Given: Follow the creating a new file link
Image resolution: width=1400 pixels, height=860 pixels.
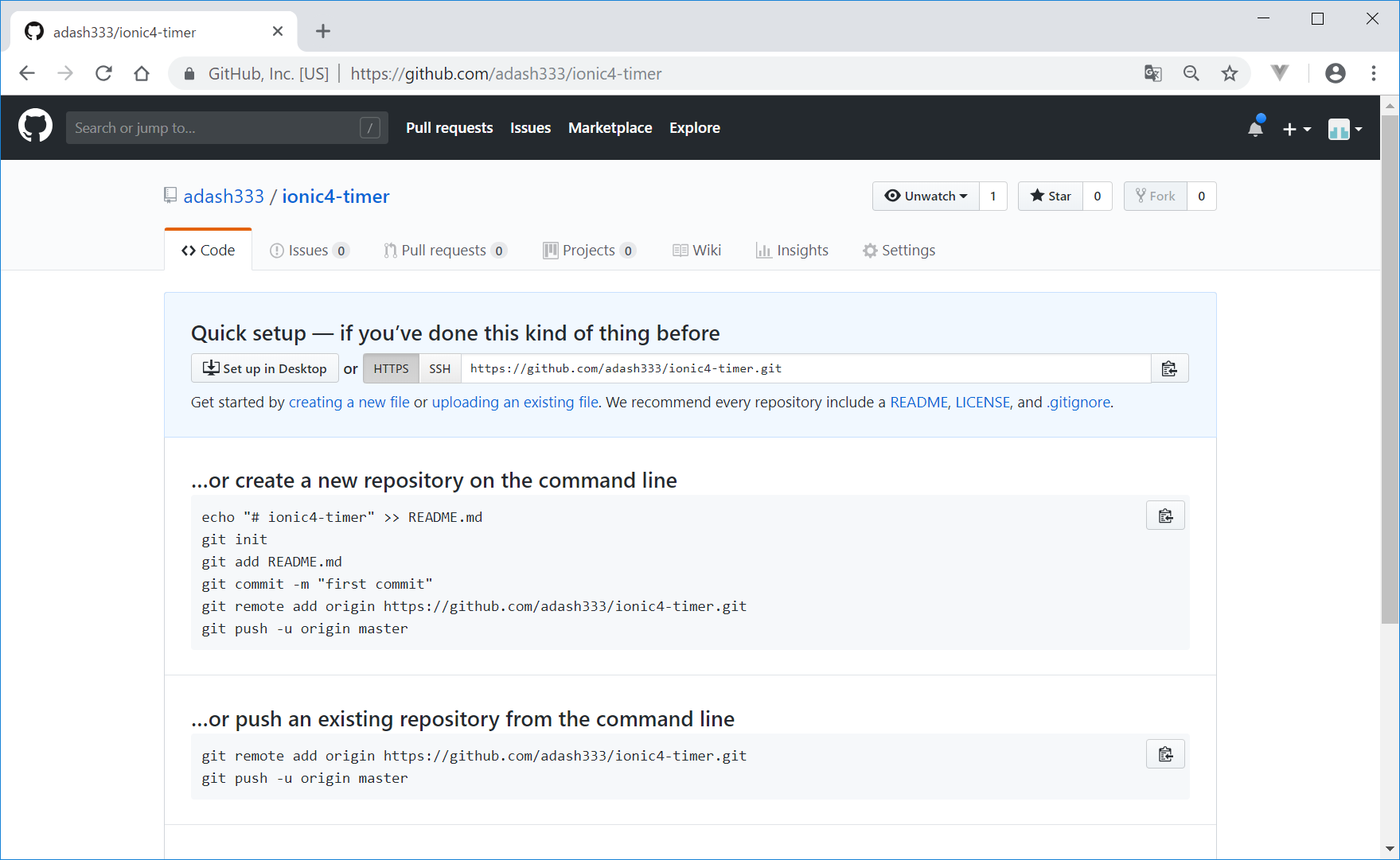Looking at the screenshot, I should tap(349, 402).
